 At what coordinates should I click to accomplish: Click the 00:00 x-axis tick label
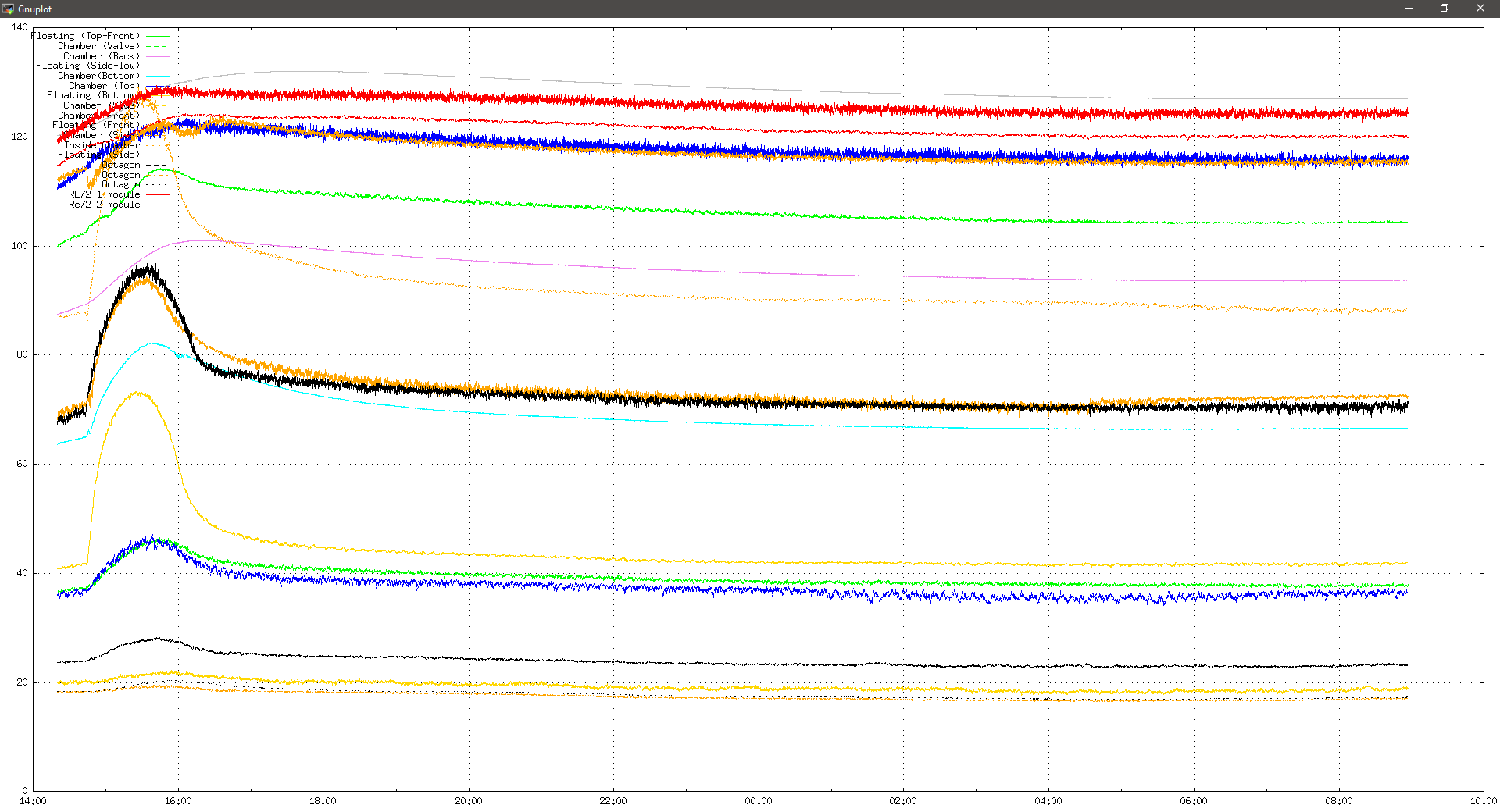coord(758,801)
